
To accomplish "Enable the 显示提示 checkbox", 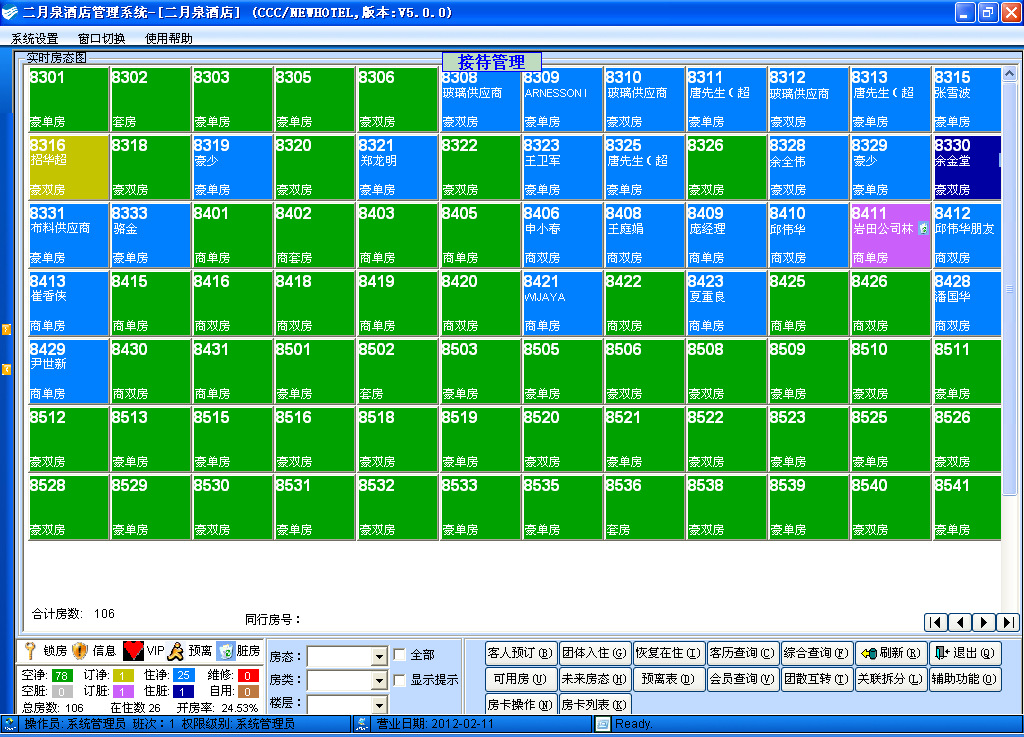I will pos(400,680).
